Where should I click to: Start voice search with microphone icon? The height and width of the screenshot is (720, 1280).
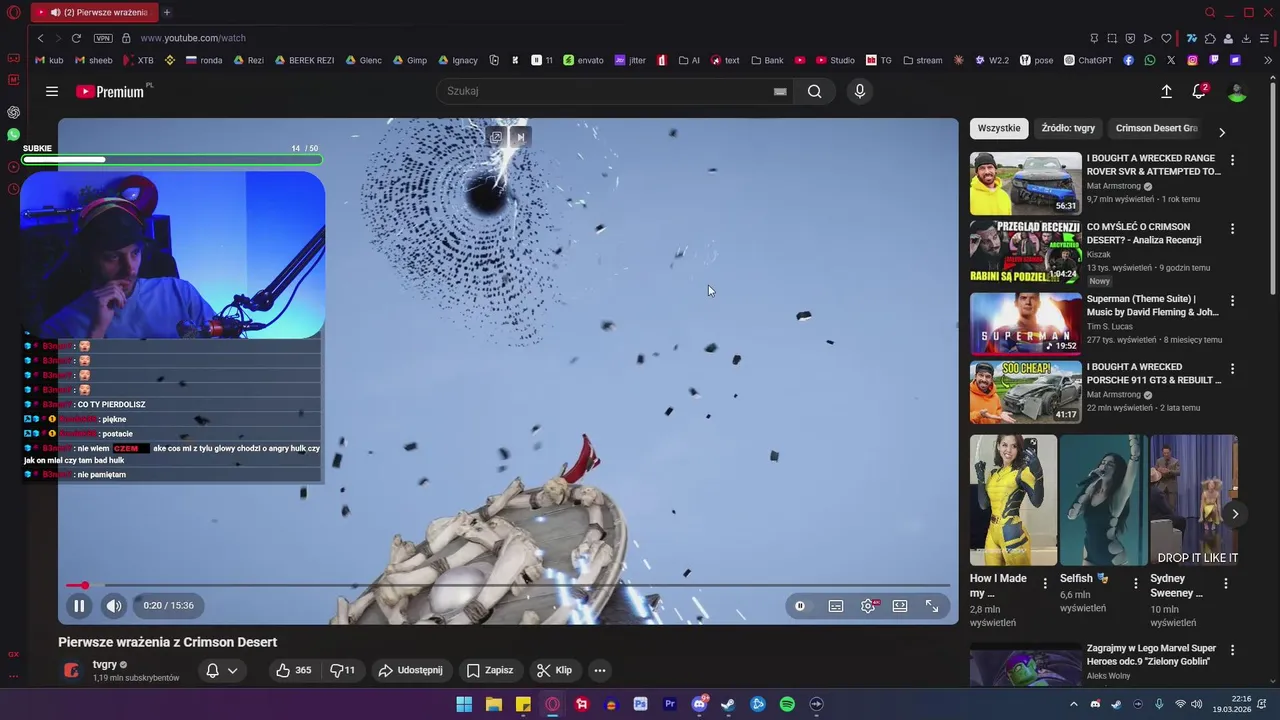859,91
